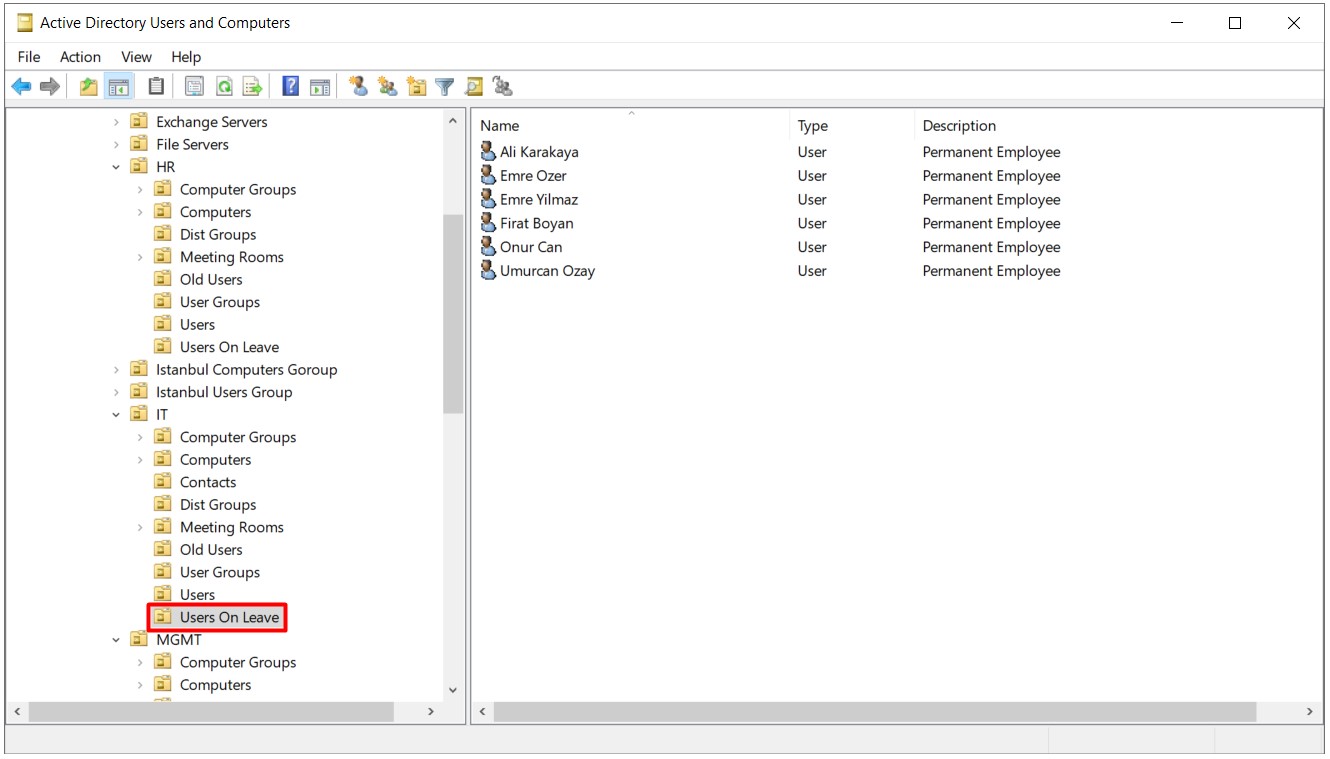The height and width of the screenshot is (759, 1330).
Task: Select the Users OU under IT
Action: pos(197,594)
